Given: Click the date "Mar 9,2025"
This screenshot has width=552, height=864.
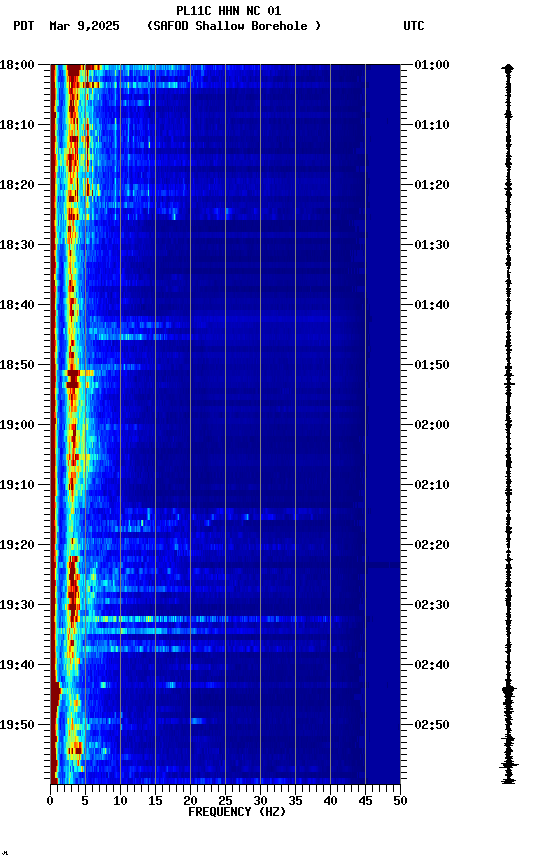Looking at the screenshot, I should [84, 26].
